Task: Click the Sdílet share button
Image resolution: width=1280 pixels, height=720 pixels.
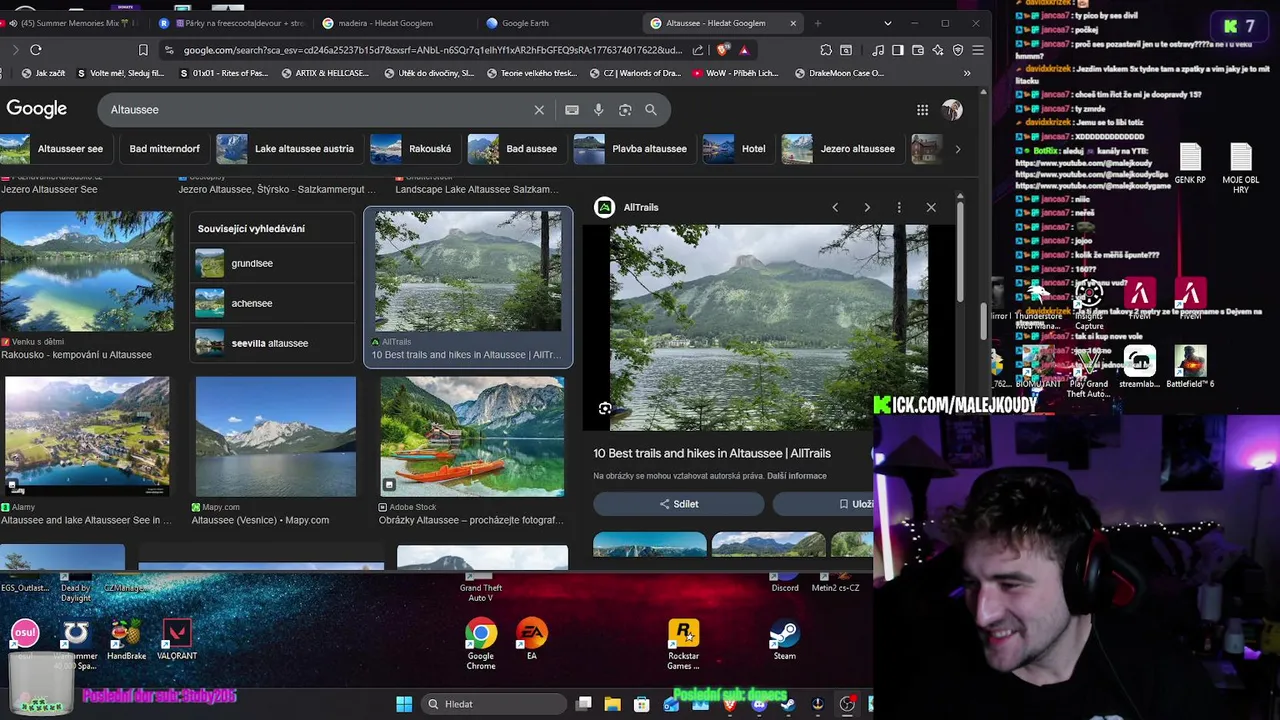Action: pyautogui.click(x=679, y=504)
